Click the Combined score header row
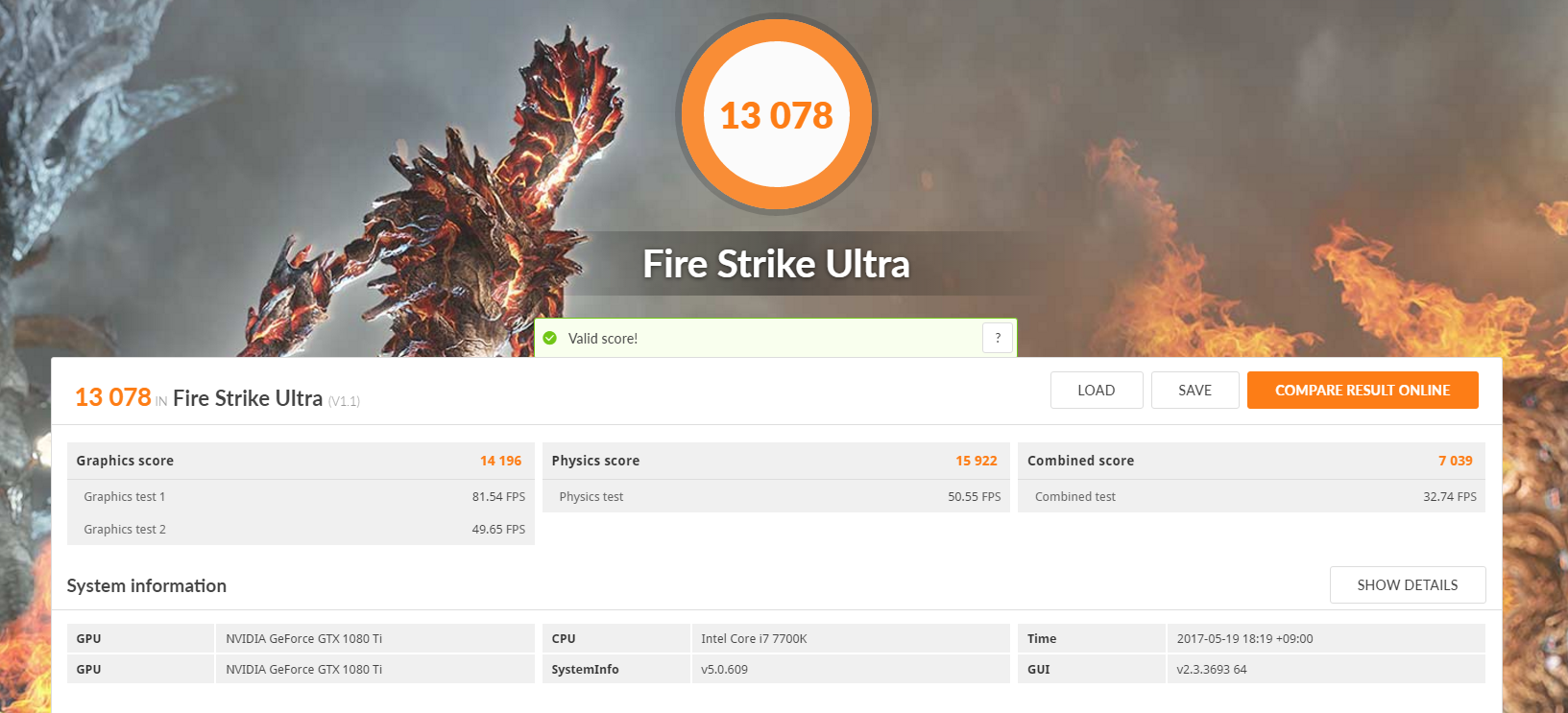 point(1251,461)
